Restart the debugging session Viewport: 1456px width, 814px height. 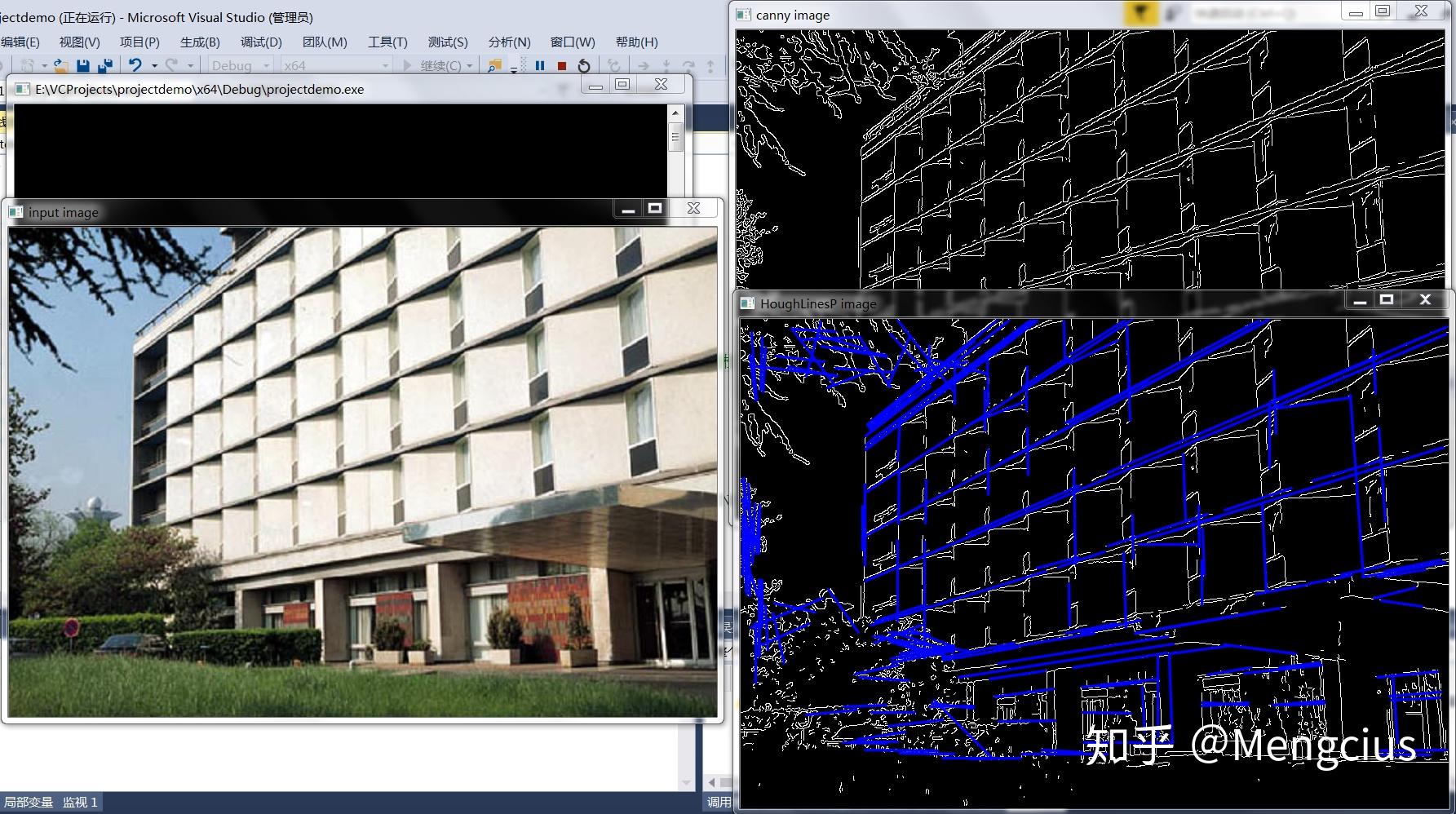click(x=584, y=66)
